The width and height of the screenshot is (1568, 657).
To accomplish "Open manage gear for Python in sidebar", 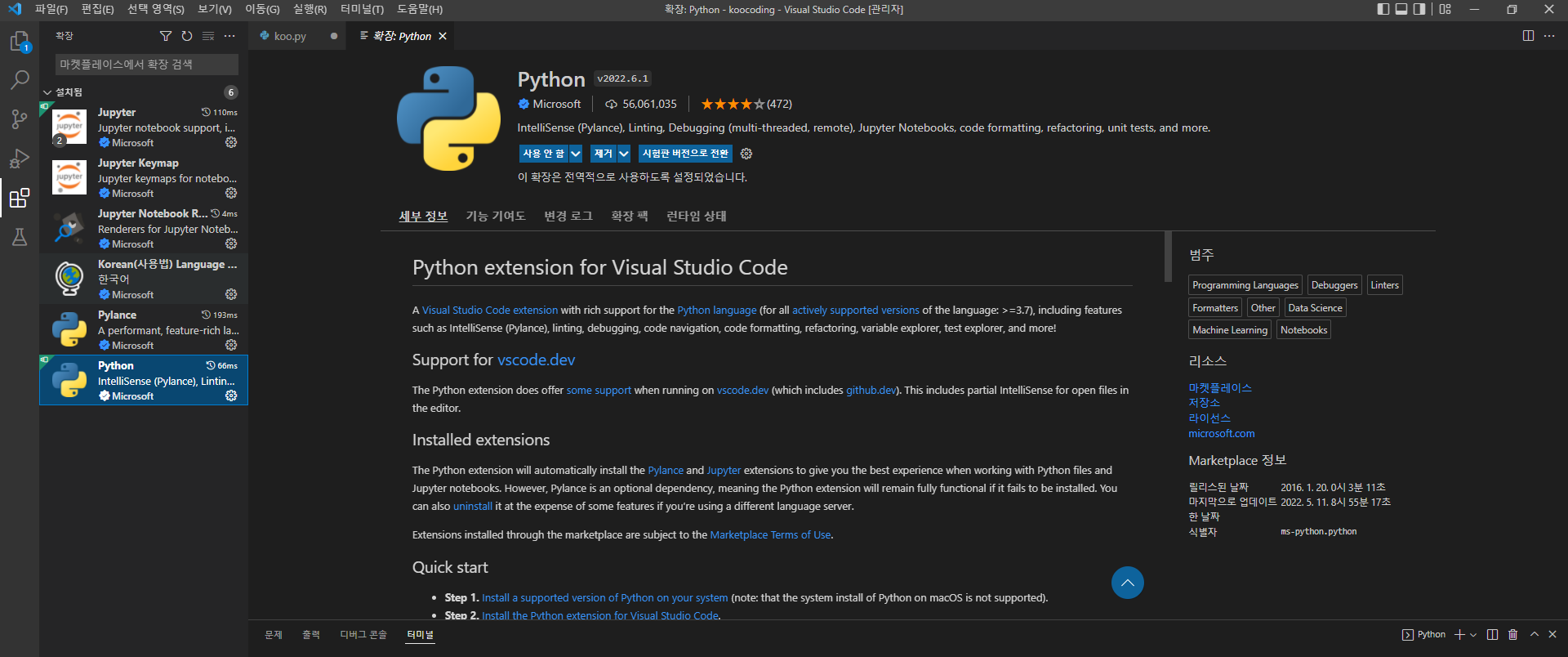I will click(231, 396).
